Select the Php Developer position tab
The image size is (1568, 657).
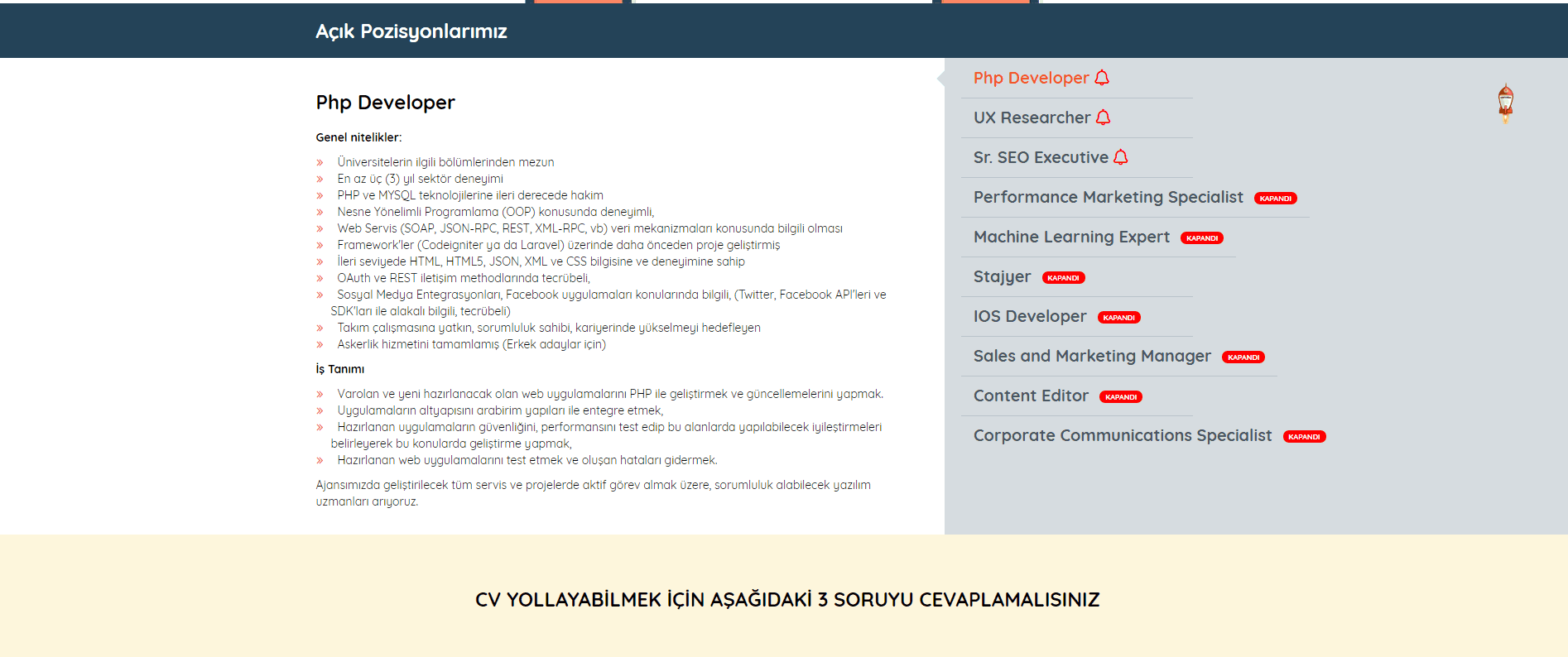(1031, 78)
